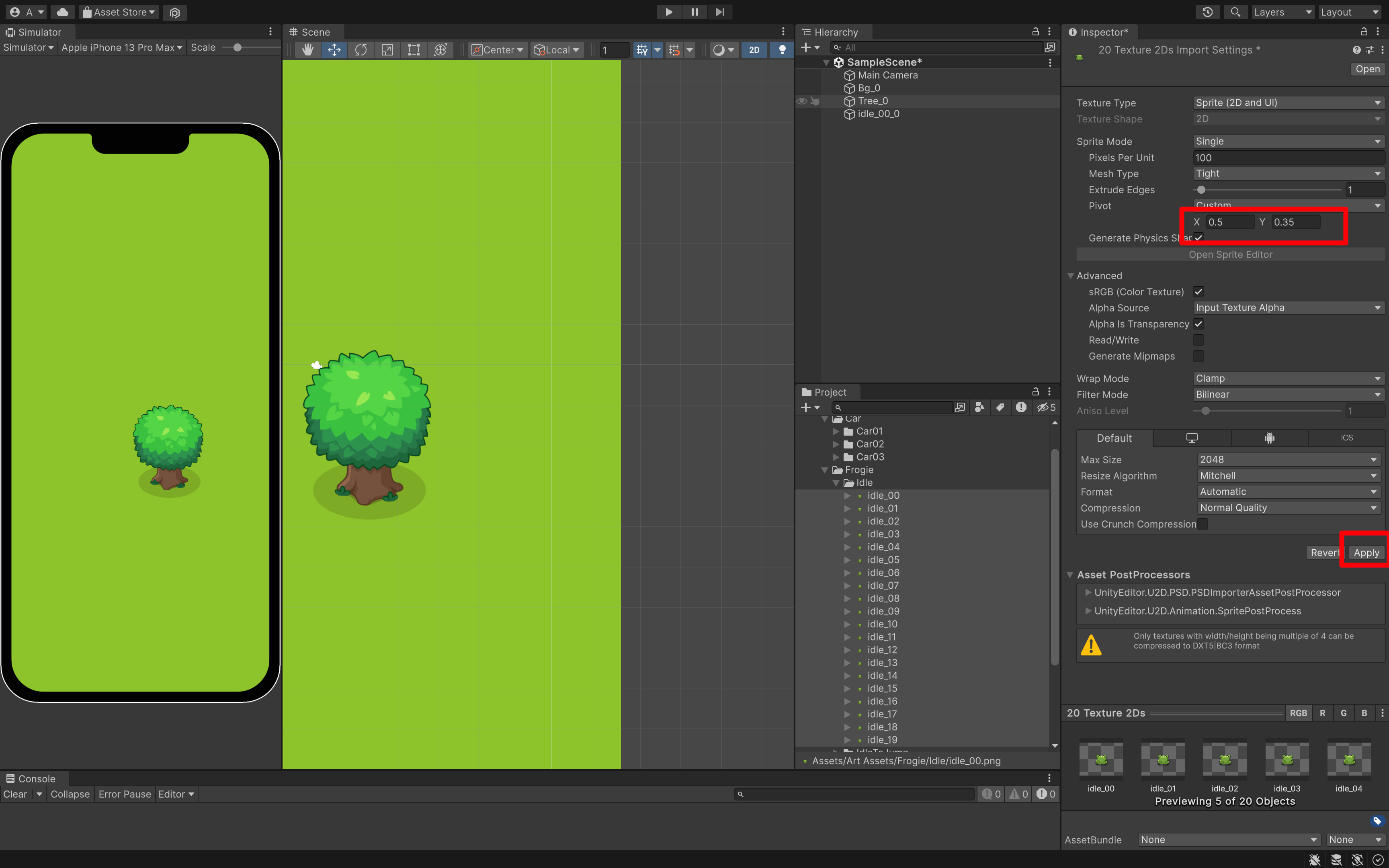Open the Filter Mode dropdown
Screen dimensions: 1389x868
[1288, 394]
